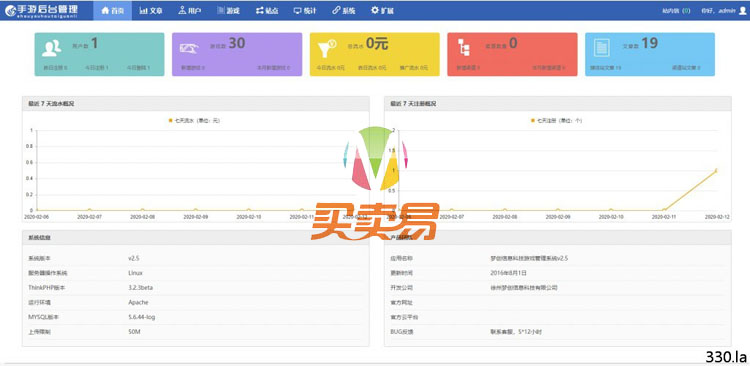Click the 最近 7 天流水概况 panel header

coord(196,103)
